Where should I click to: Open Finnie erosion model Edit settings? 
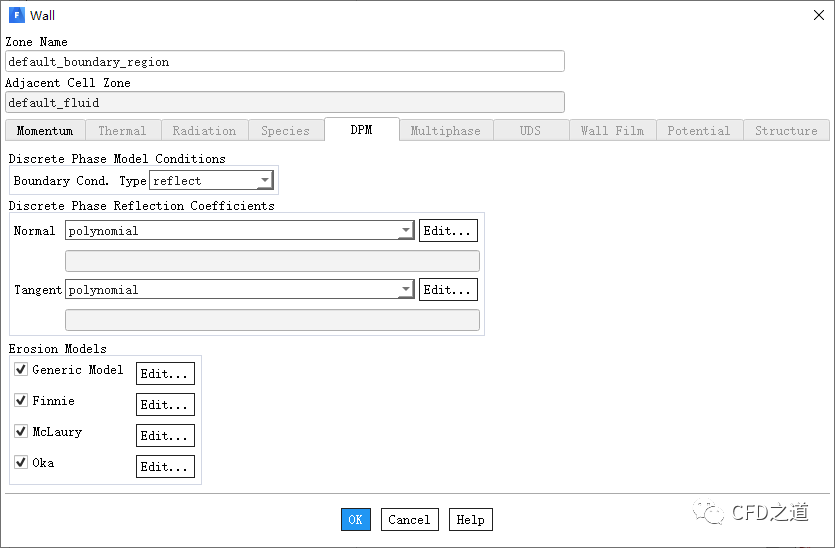coord(165,405)
